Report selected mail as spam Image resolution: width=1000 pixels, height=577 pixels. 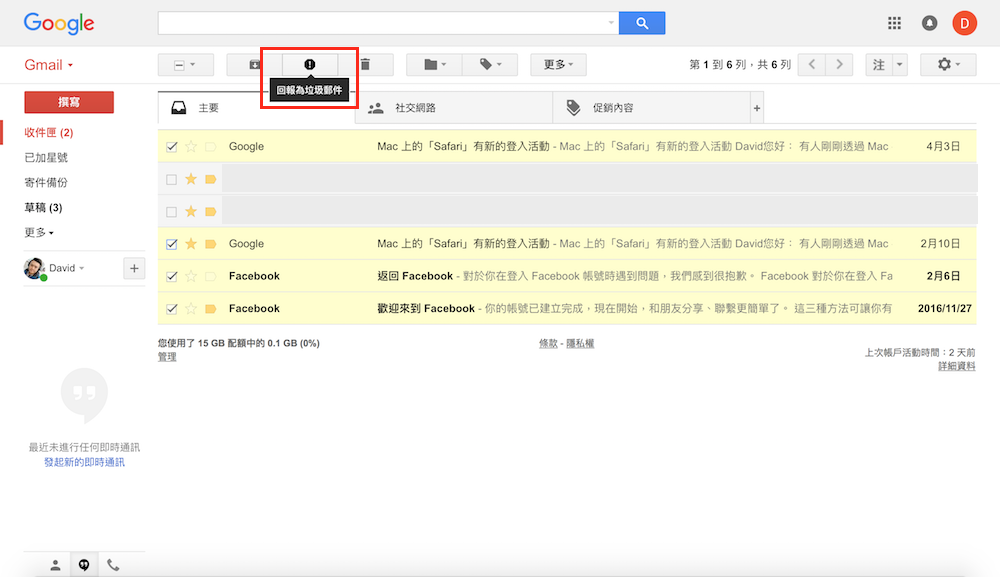[310, 64]
